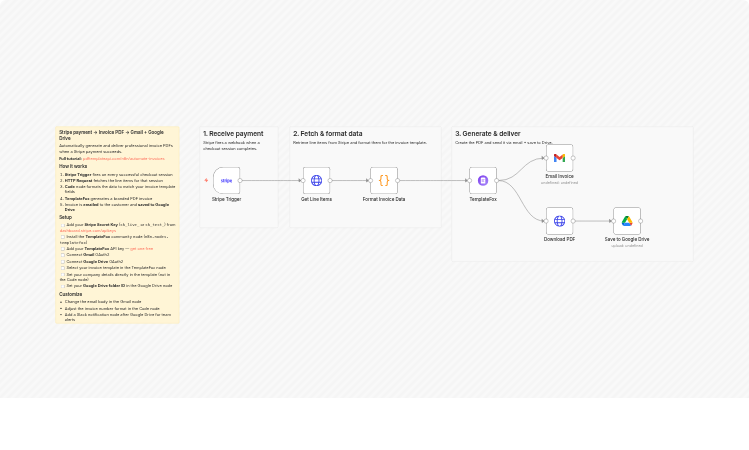
Task: Click the 'Get Line Items' node label
Action: (x=316, y=199)
